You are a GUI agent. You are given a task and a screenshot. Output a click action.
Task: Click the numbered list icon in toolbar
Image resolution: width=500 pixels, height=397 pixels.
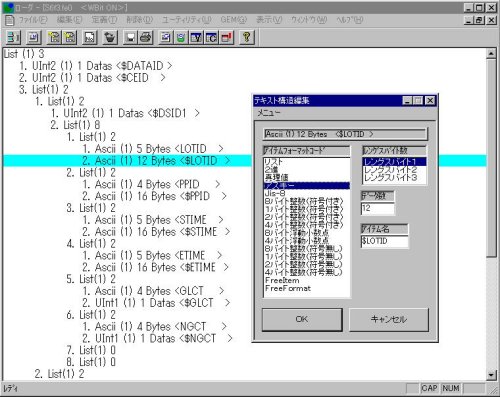[13, 38]
